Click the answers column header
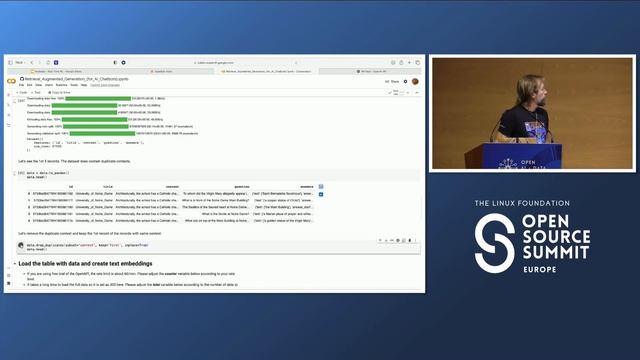640x360 pixels. (307, 187)
